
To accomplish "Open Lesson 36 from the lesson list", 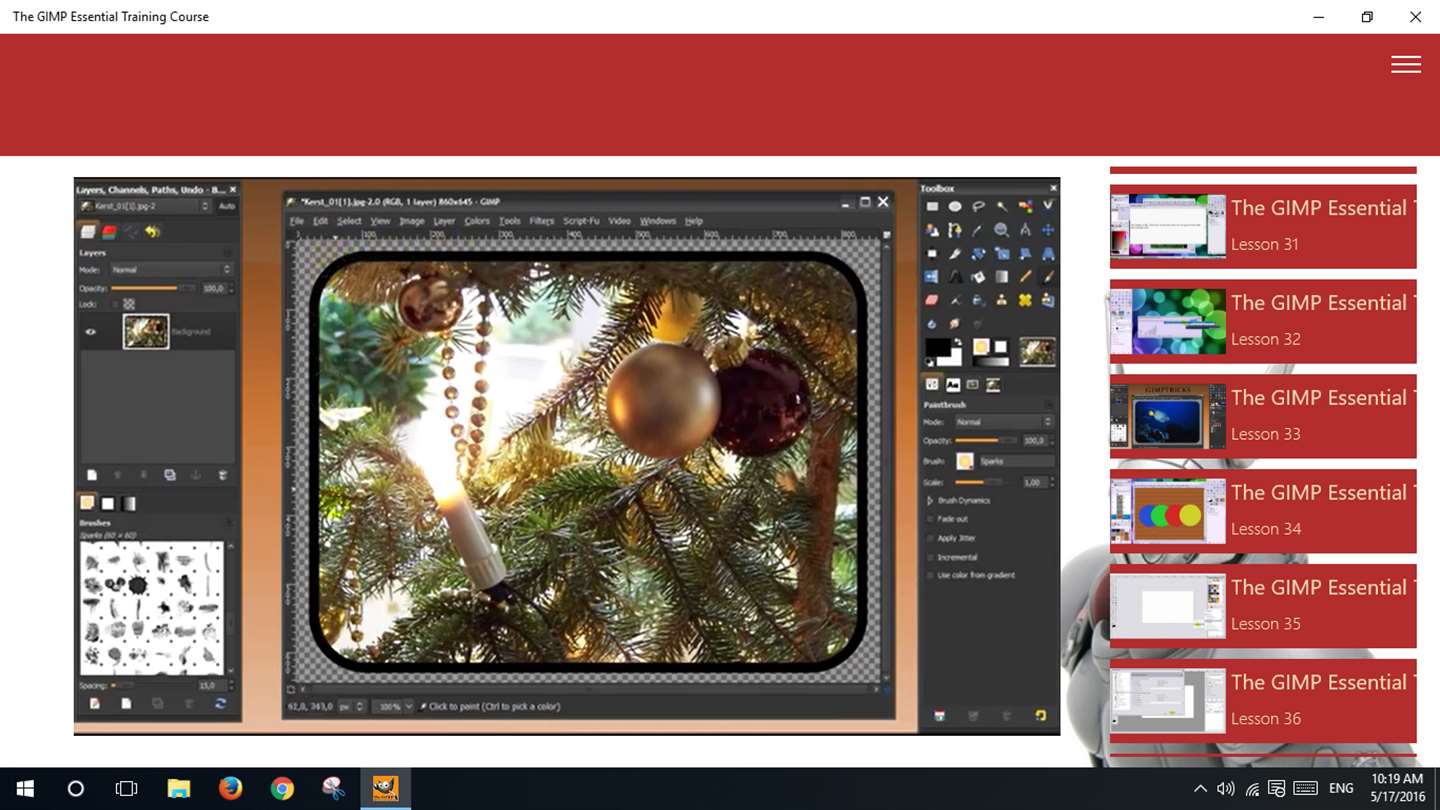I will coord(1263,701).
